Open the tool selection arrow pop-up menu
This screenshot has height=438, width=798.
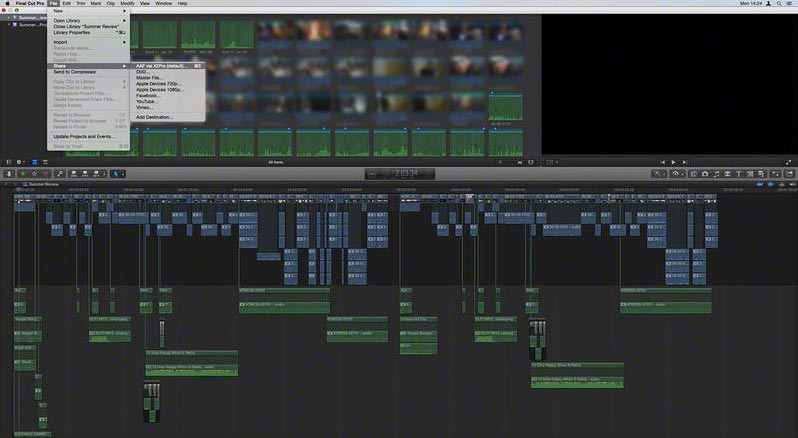pyautogui.click(x=117, y=174)
